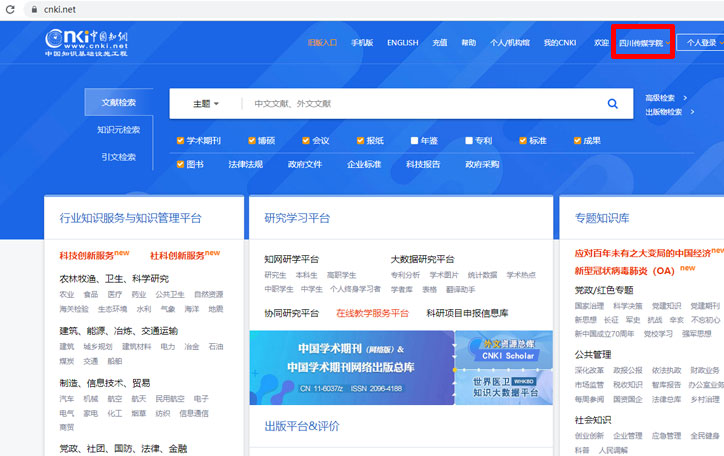The height and width of the screenshot is (456, 724).
Task: Click the CNKI logo
Action: (87, 42)
